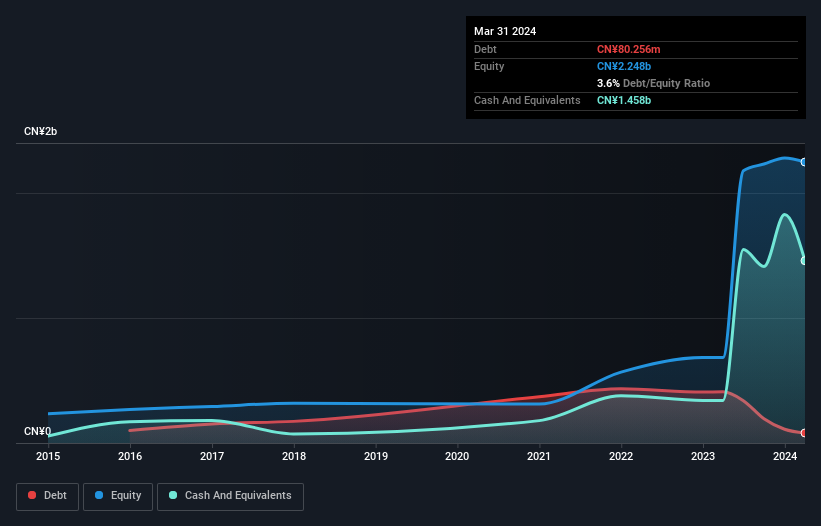Click the CN¥2b y-axis label
This screenshot has width=821, height=526.
(x=40, y=131)
